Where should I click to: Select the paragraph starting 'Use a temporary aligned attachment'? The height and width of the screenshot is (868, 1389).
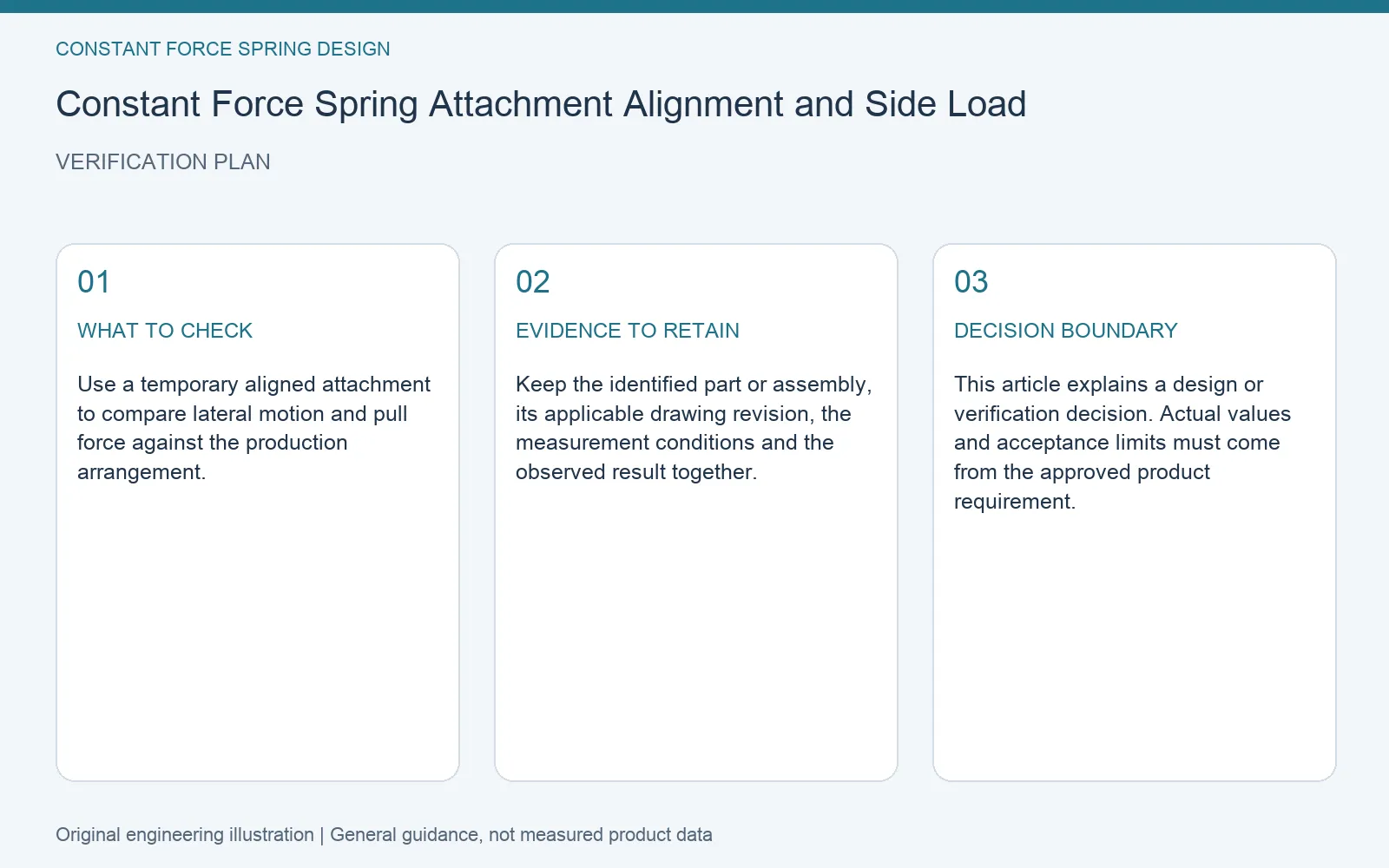click(253, 428)
